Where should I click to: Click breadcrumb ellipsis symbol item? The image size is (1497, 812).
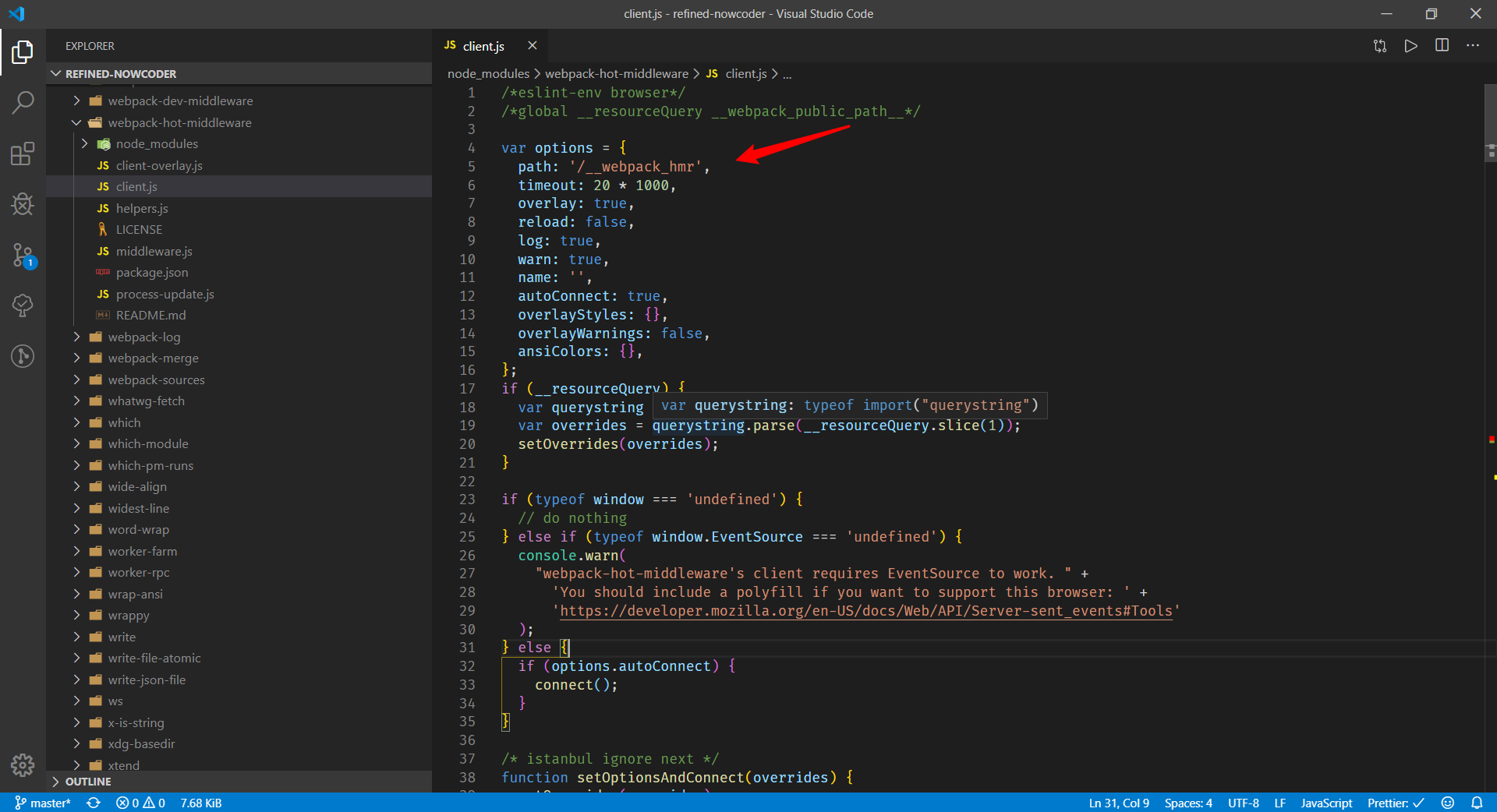787,74
